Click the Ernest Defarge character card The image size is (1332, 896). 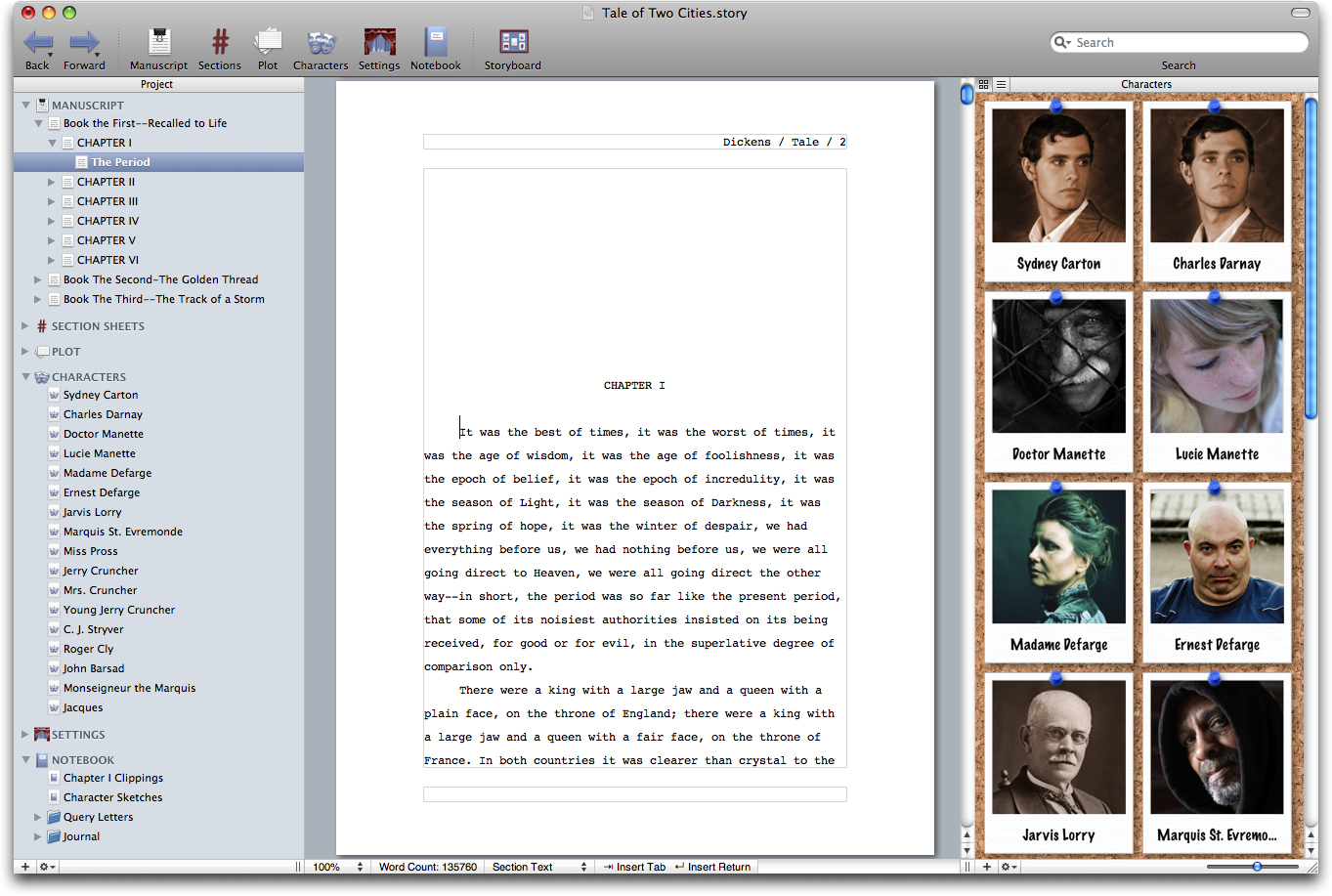1217,572
